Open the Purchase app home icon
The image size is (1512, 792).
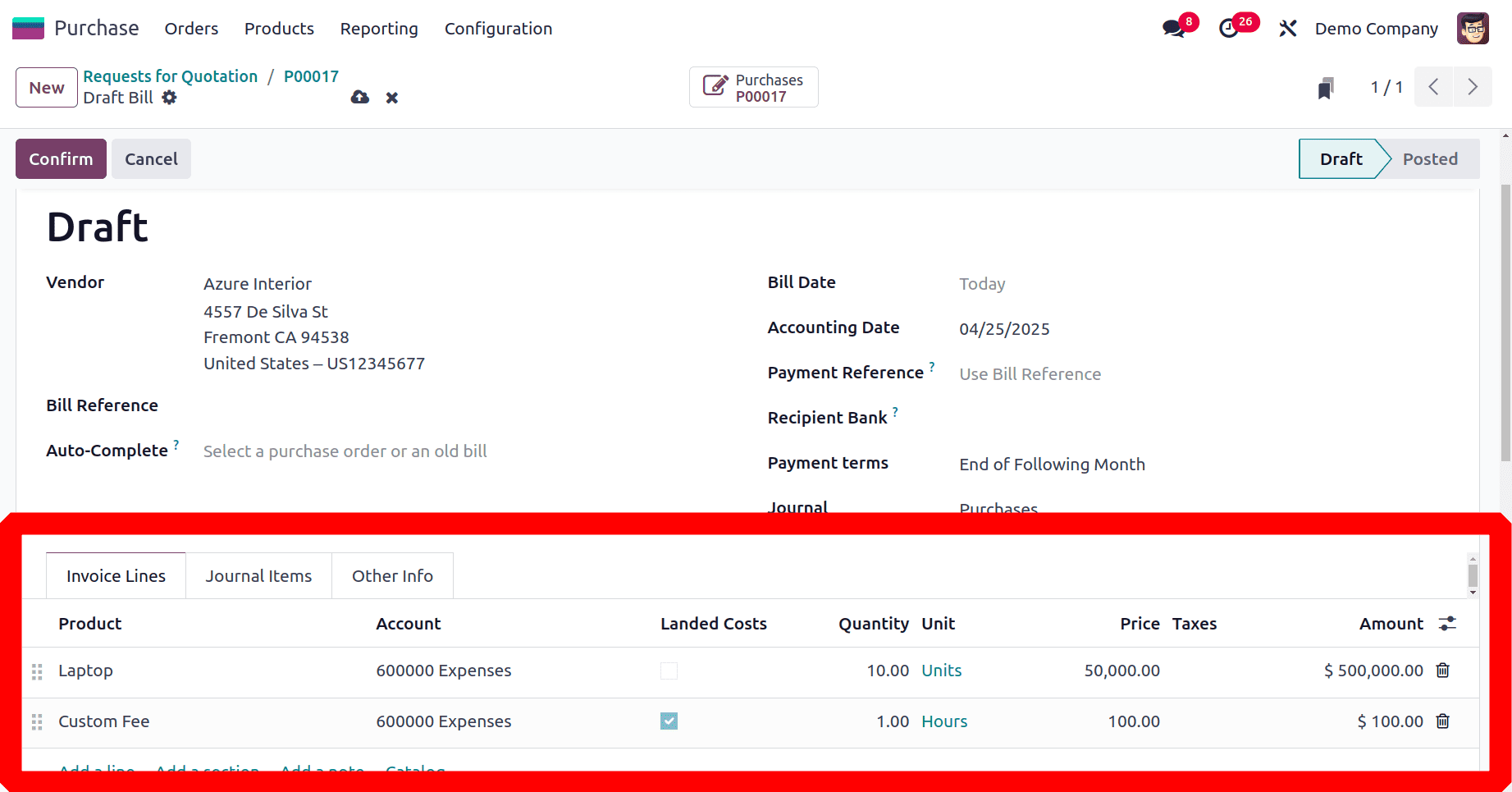coord(28,28)
